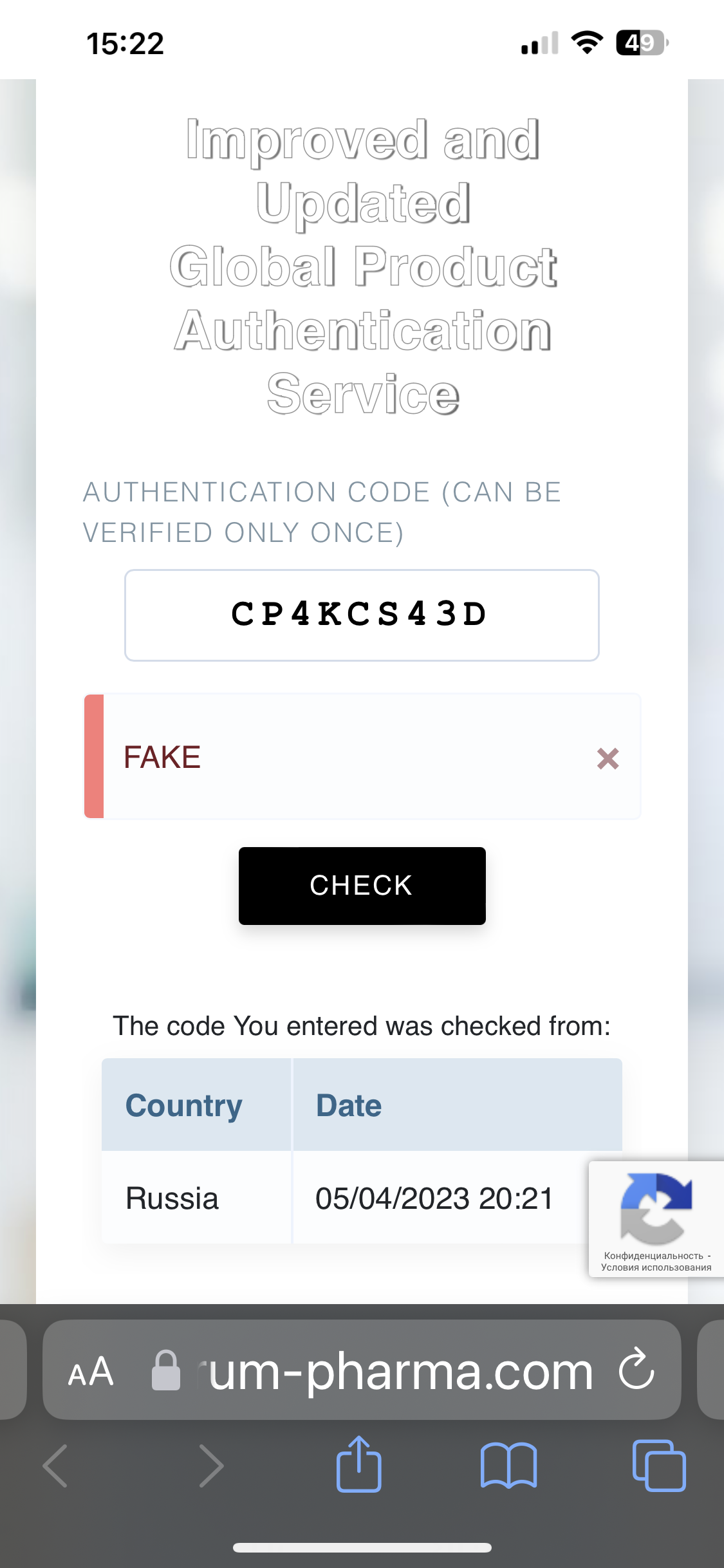Image resolution: width=724 pixels, height=1568 pixels.
Task: Open the Safari bookmarks icon
Action: (508, 1465)
